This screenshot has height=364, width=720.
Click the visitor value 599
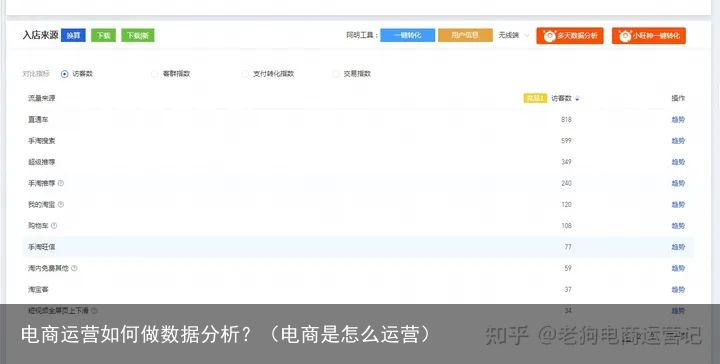point(566,141)
